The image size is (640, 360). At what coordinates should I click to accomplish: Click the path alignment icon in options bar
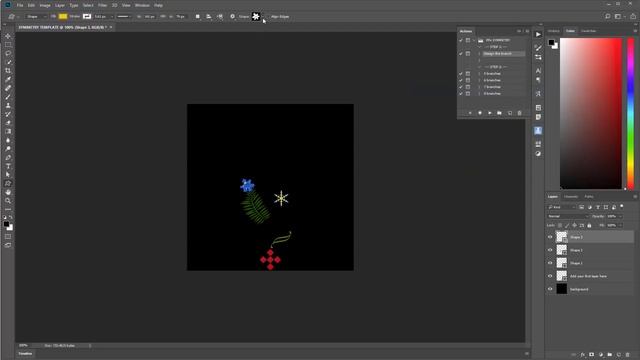(x=209, y=17)
